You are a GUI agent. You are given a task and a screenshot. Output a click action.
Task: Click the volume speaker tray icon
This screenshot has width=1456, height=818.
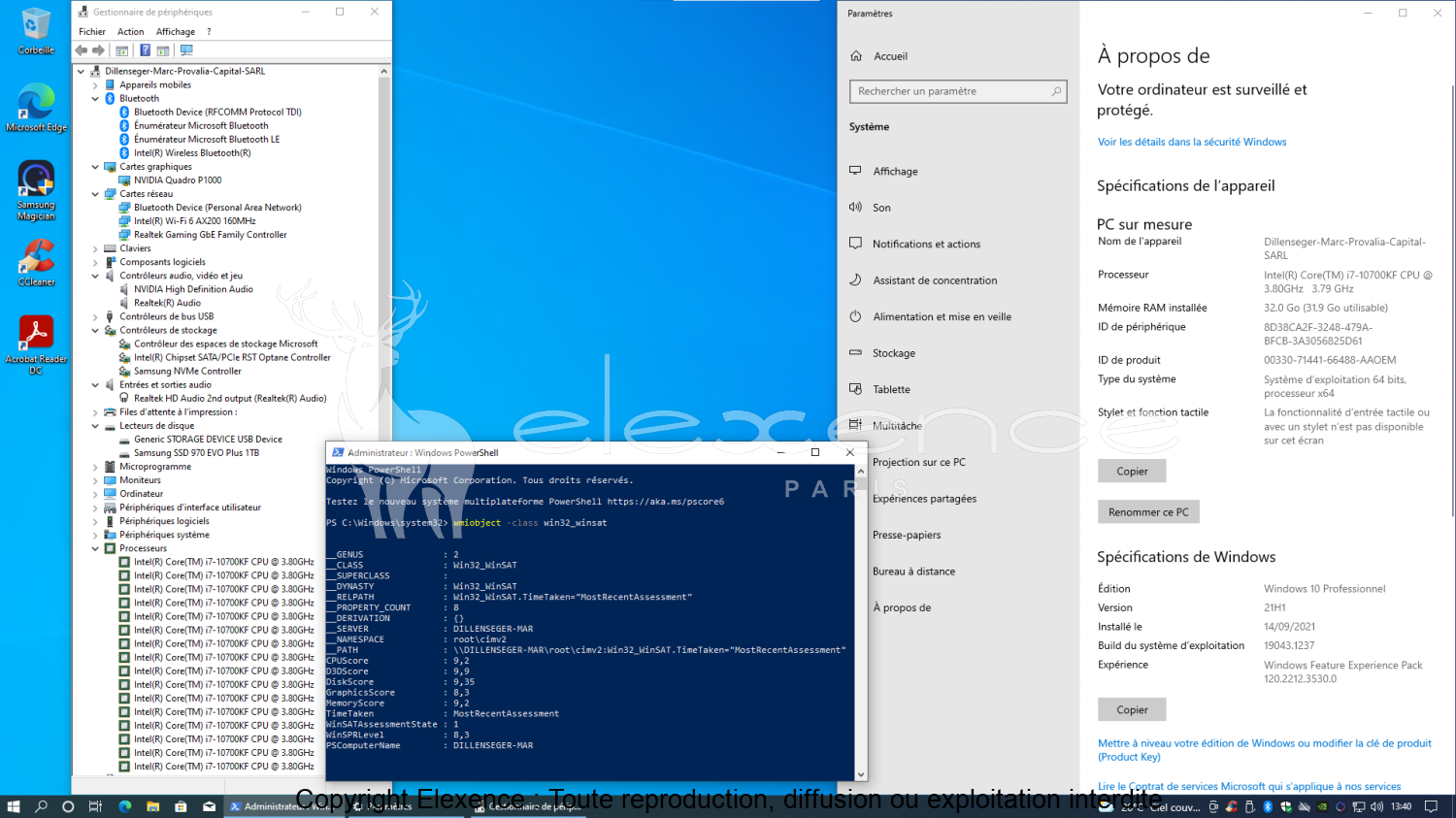[1376, 806]
